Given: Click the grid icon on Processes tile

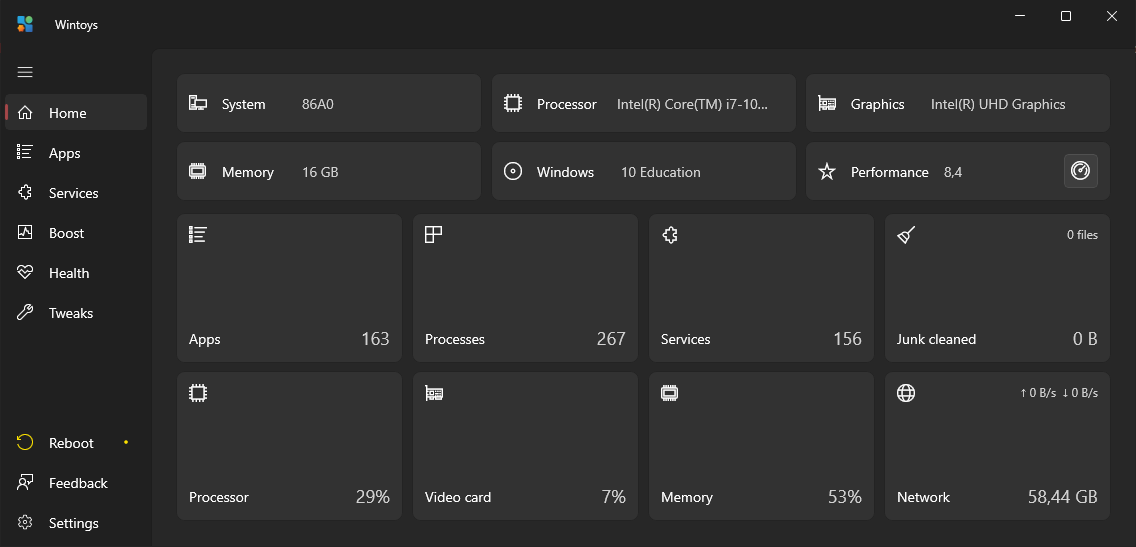Looking at the screenshot, I should pyautogui.click(x=433, y=234).
